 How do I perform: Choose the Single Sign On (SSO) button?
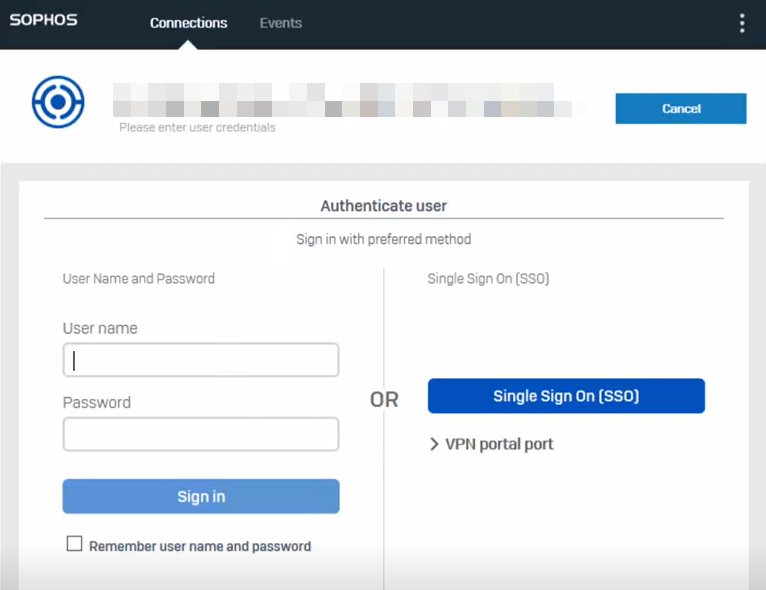566,396
